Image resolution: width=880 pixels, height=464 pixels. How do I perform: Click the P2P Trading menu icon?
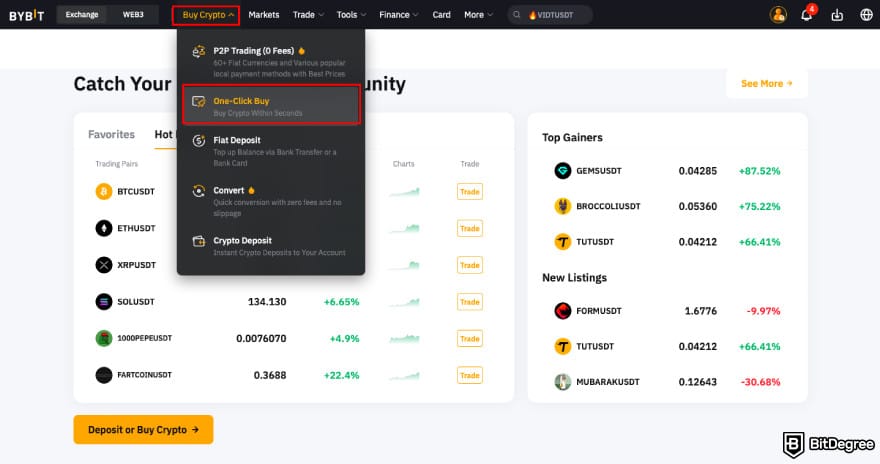coord(199,52)
